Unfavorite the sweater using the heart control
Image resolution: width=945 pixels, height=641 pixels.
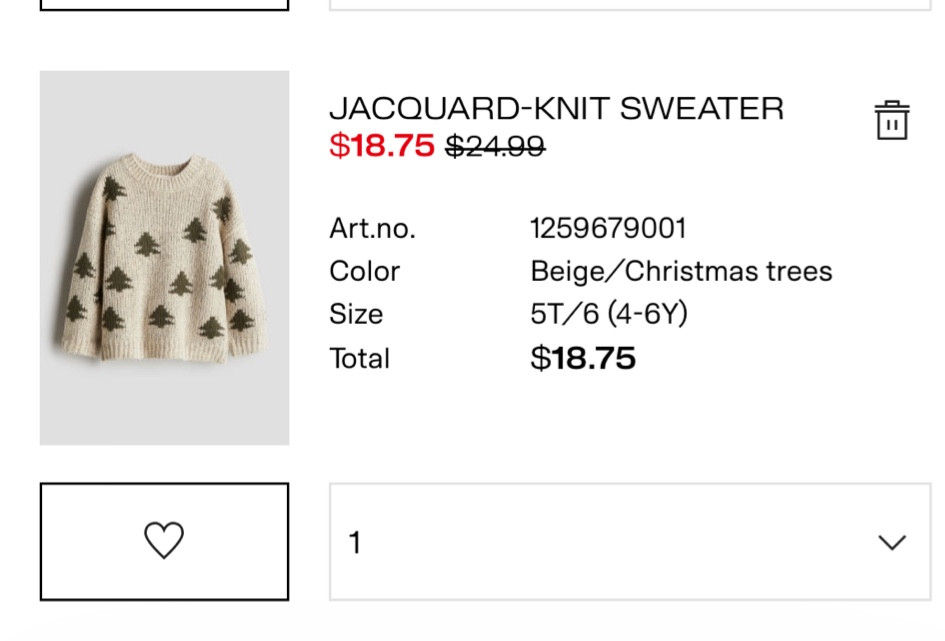point(164,538)
